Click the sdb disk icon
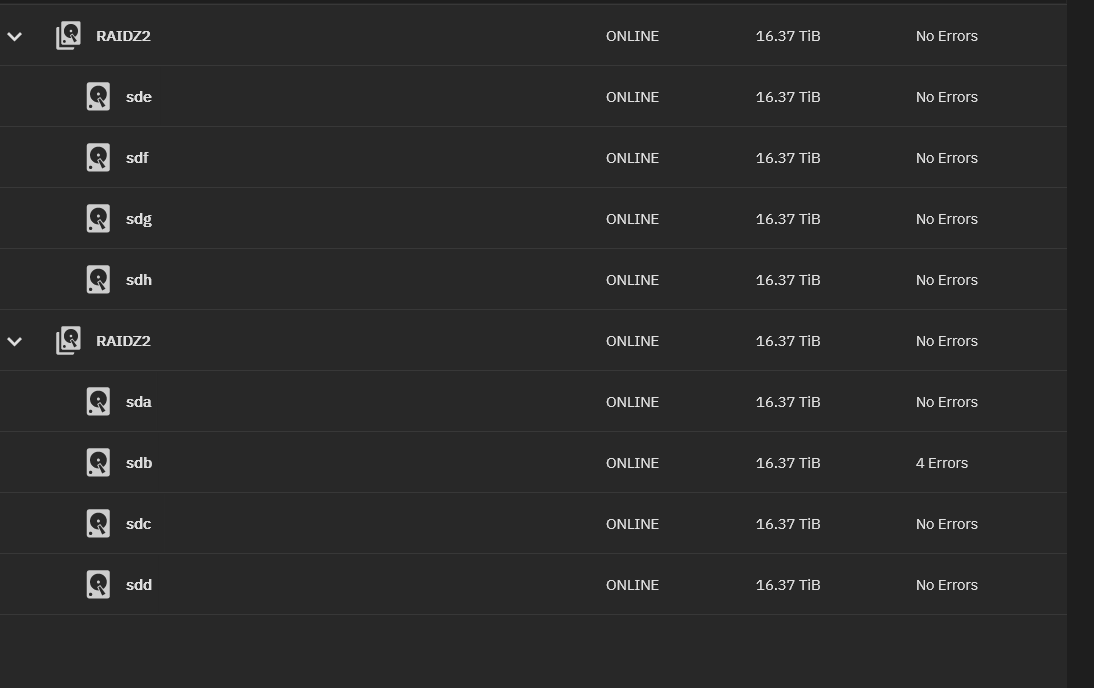The height and width of the screenshot is (688, 1094). point(98,463)
